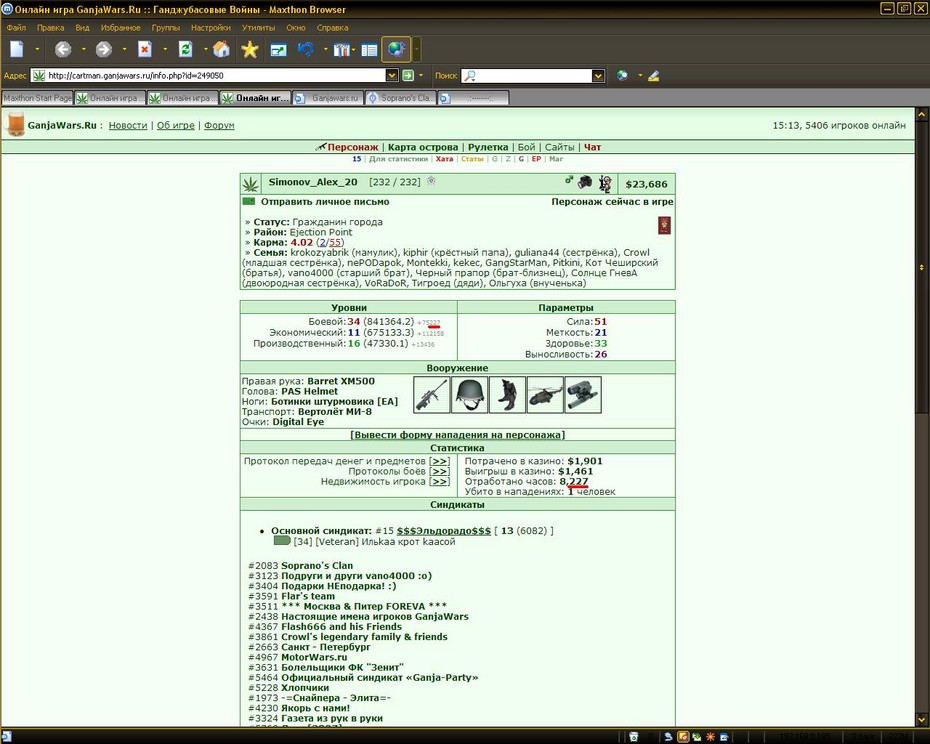Click the green Go arrow beside address bar
This screenshot has width=930, height=744.
click(408, 75)
